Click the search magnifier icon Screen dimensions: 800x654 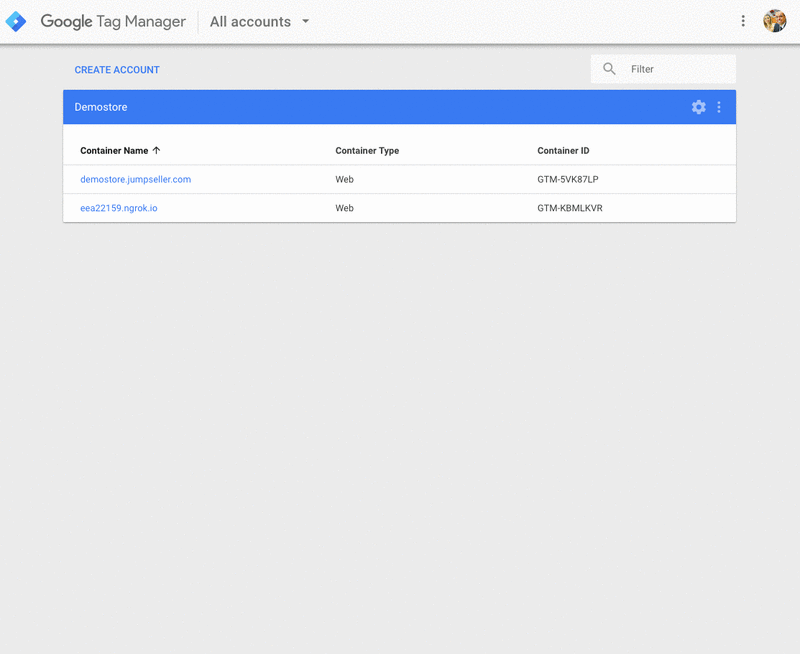[x=609, y=69]
